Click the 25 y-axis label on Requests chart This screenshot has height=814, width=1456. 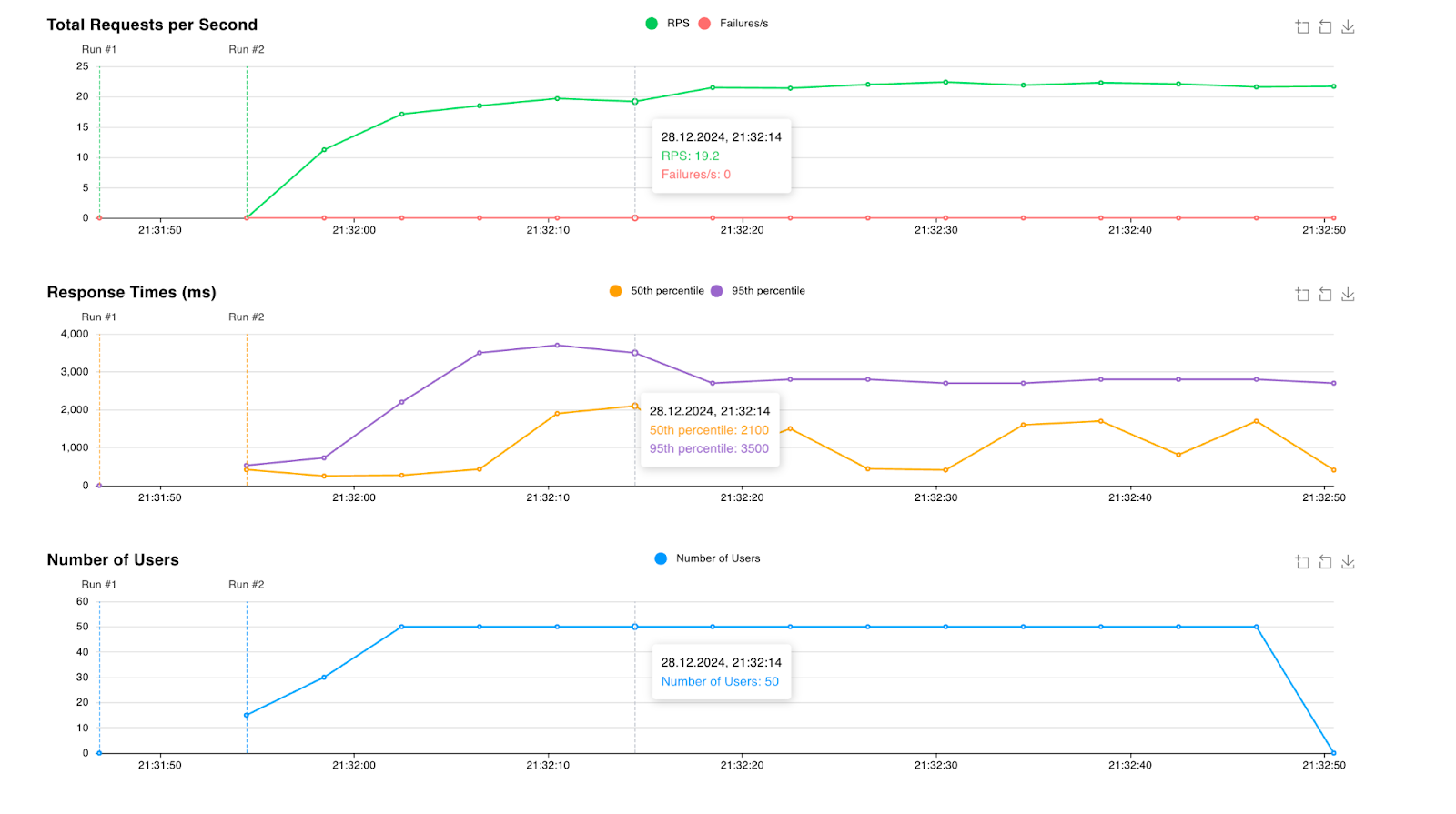point(83,66)
